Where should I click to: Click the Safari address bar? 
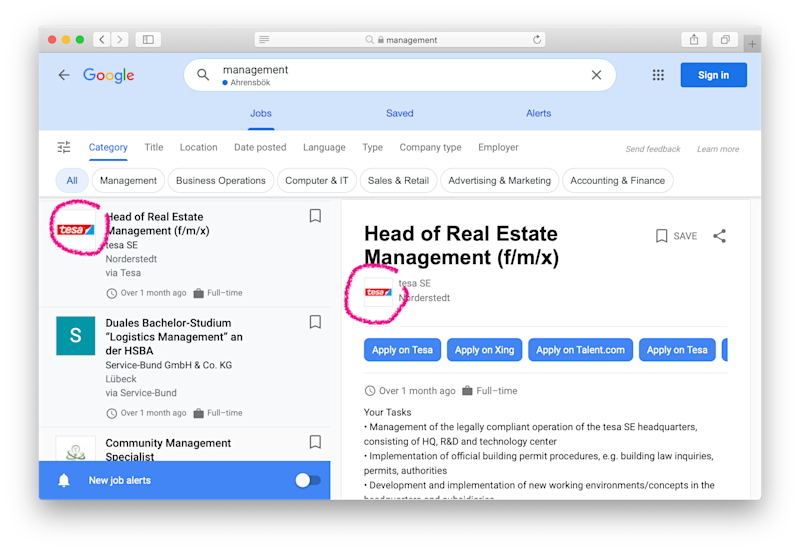coord(400,40)
